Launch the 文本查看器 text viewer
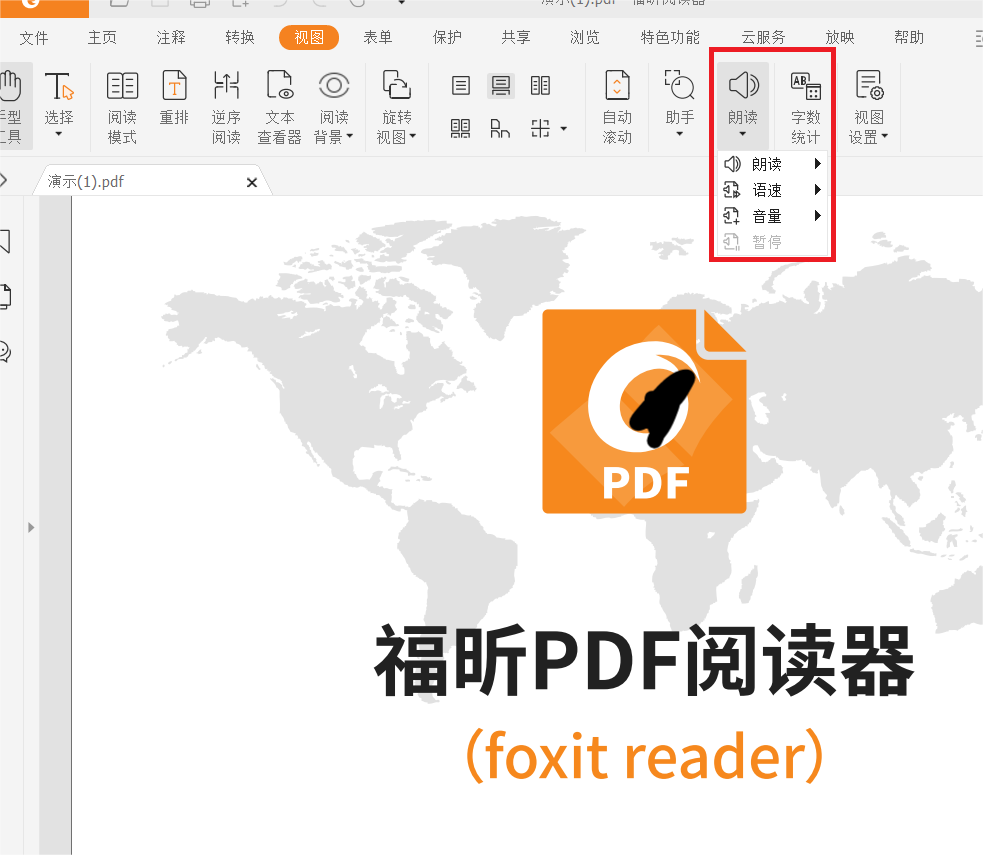 click(x=280, y=100)
